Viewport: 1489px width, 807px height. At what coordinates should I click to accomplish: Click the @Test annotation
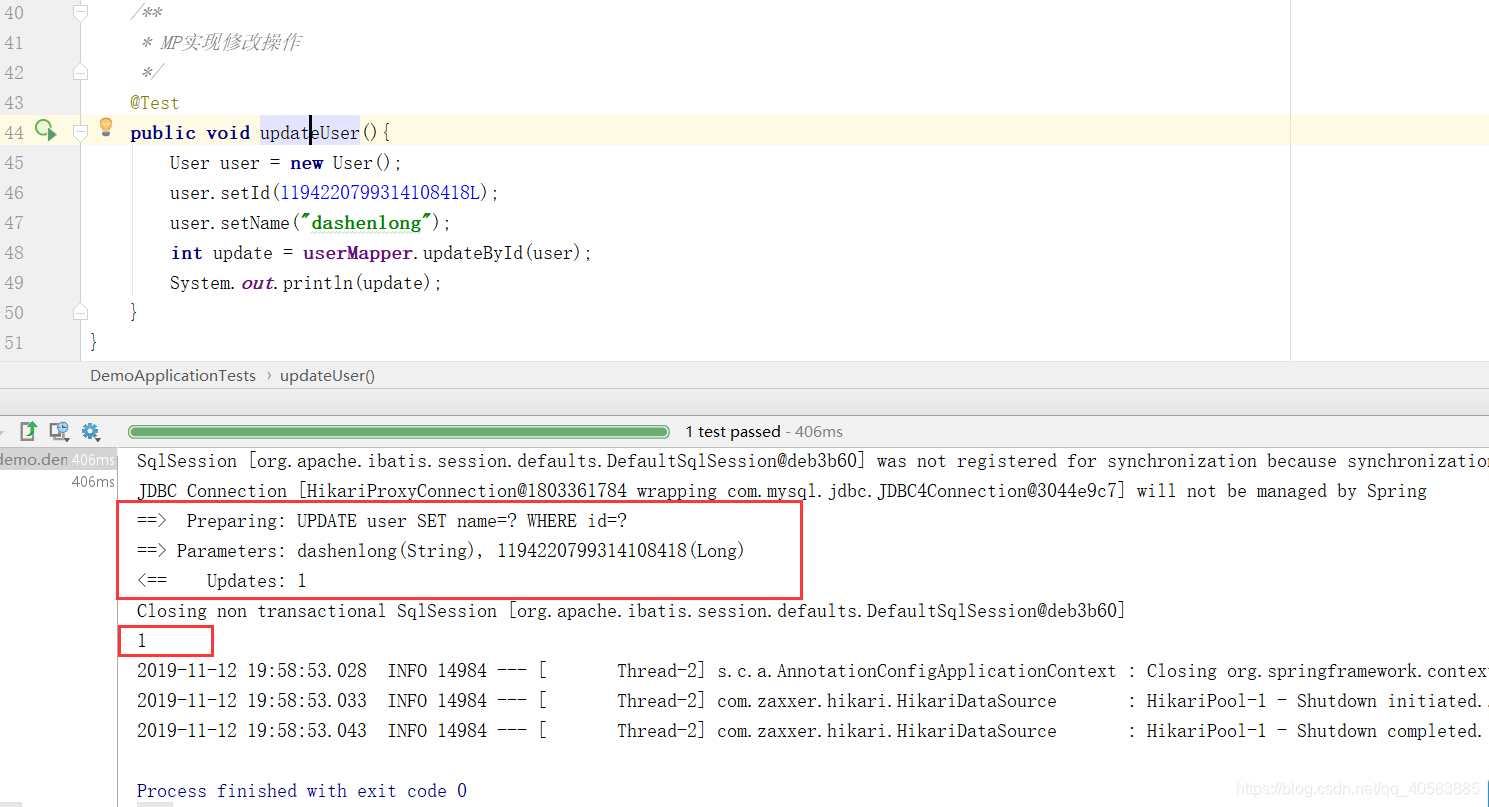click(x=154, y=103)
